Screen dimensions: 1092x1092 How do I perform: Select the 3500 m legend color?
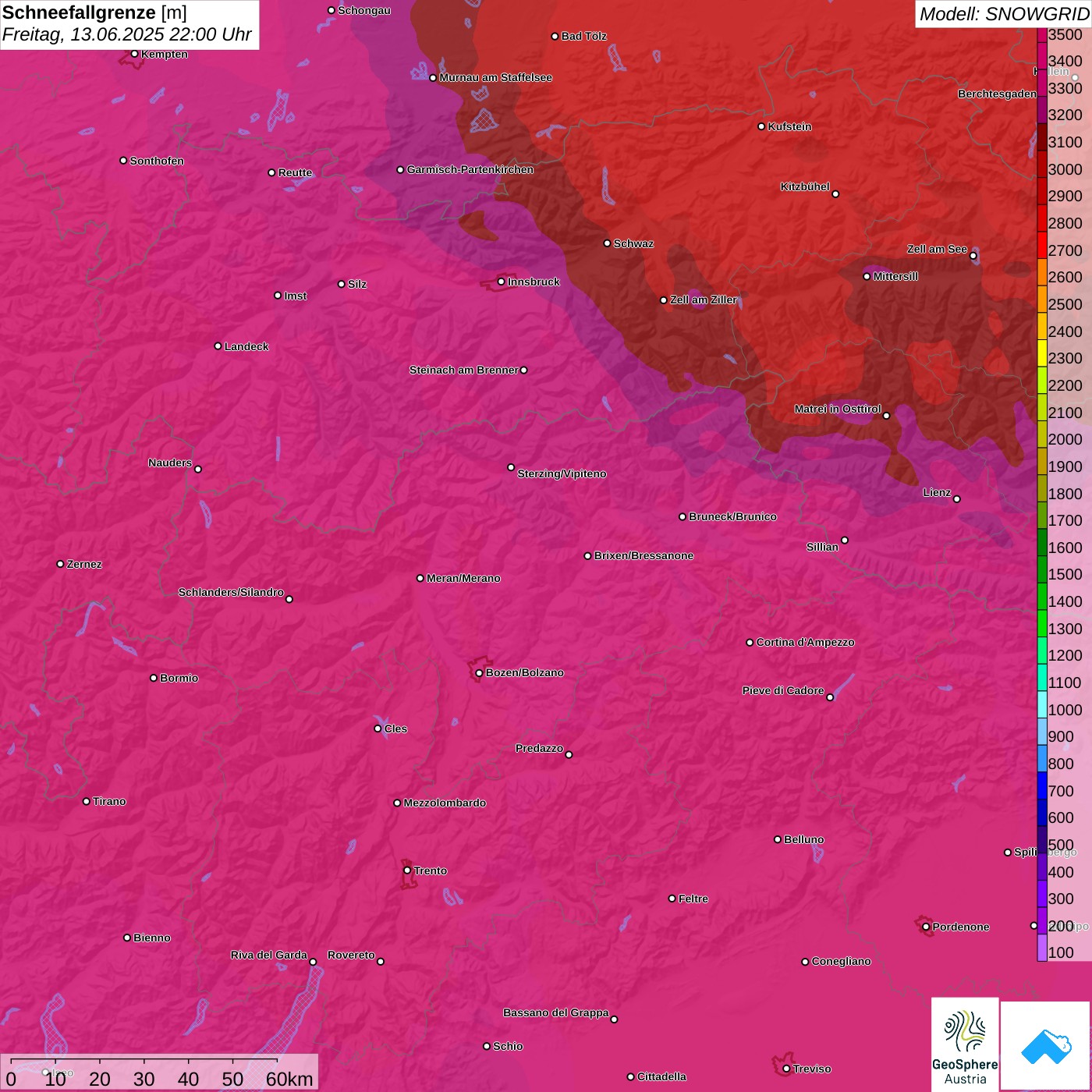click(x=1042, y=35)
